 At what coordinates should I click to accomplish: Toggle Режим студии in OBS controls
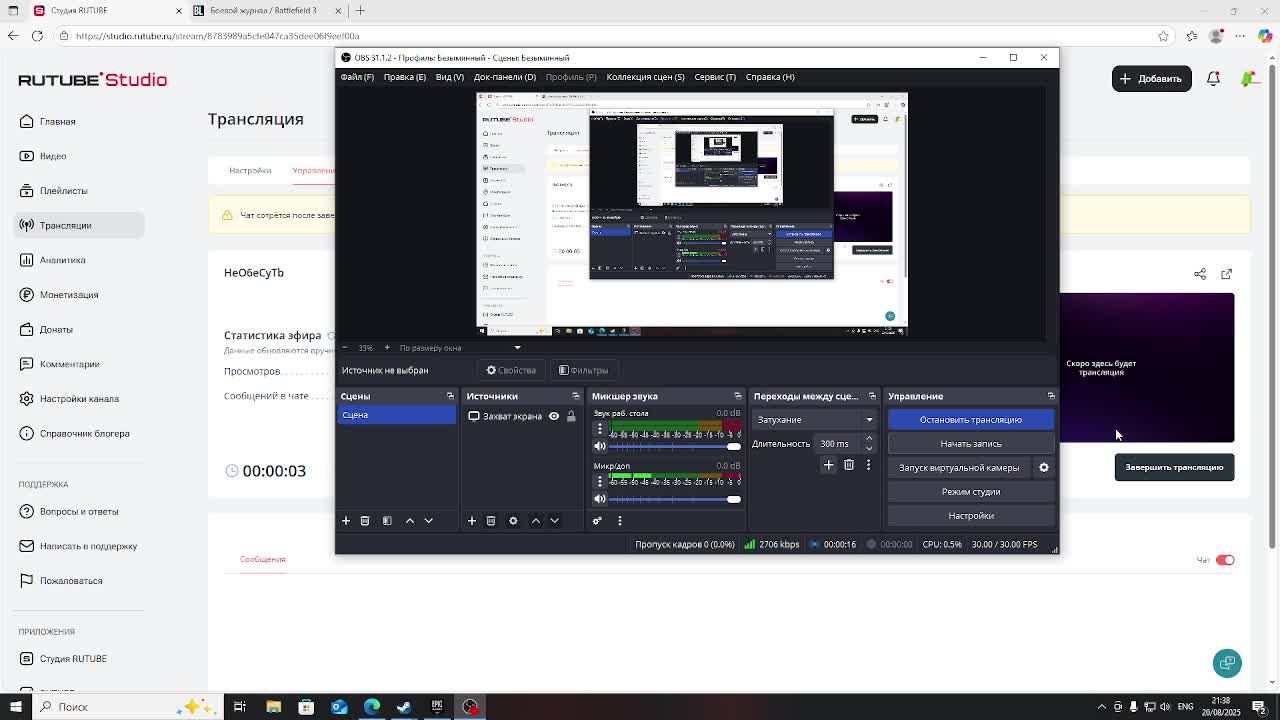971,492
